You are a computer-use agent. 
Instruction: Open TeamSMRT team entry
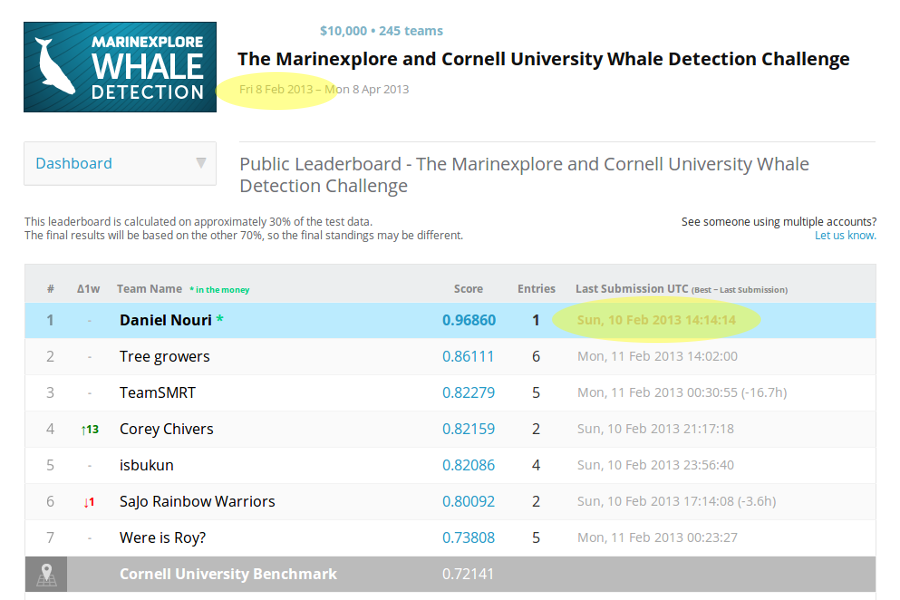click(158, 393)
